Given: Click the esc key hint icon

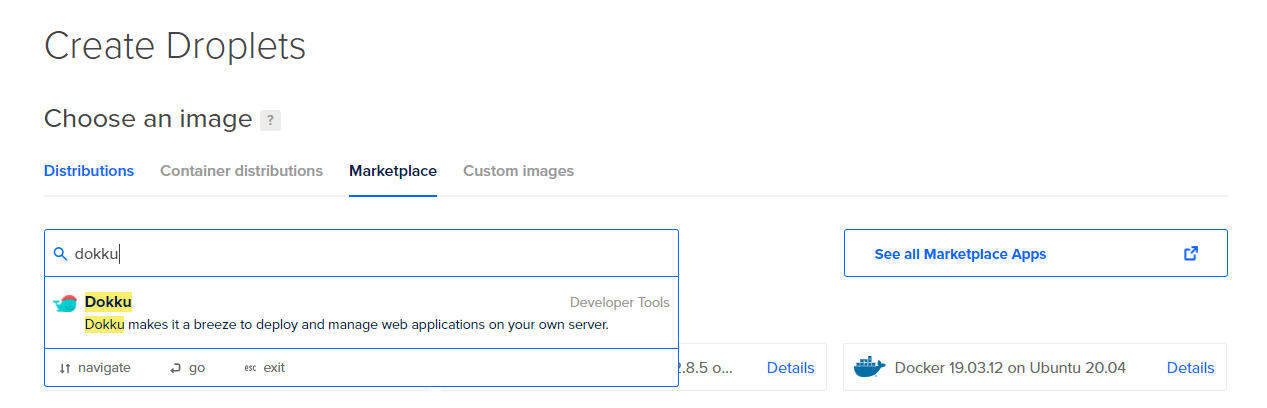Looking at the screenshot, I should coord(250,368).
